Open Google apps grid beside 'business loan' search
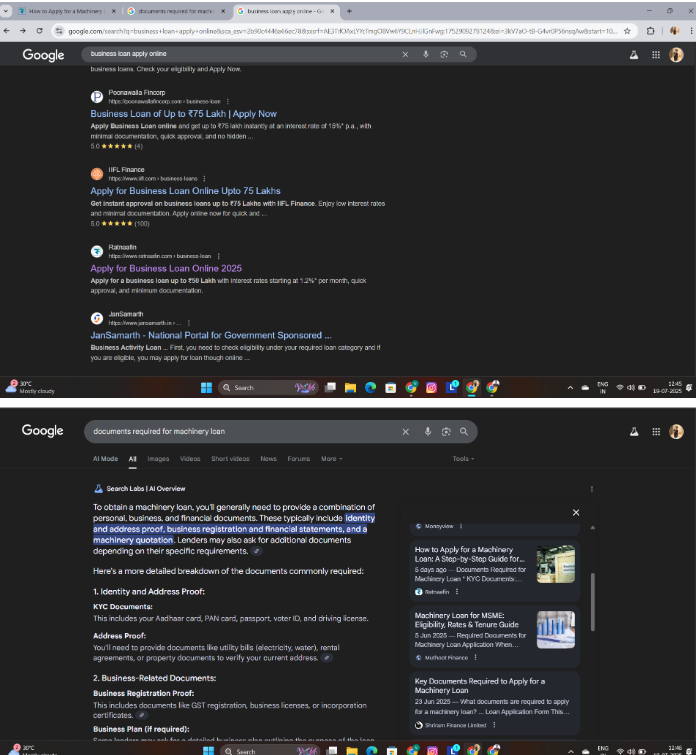 coord(656,55)
